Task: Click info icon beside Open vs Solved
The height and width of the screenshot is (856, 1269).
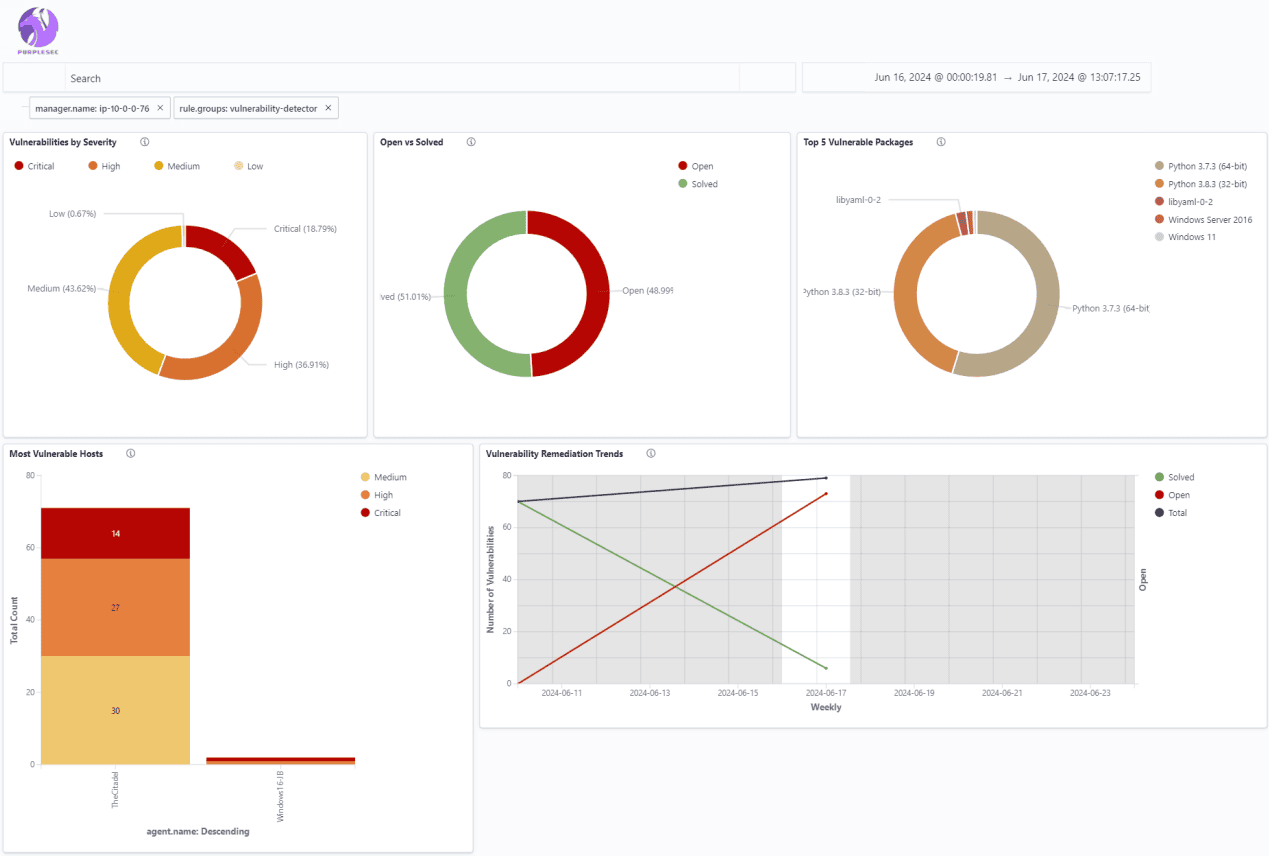Action: click(x=471, y=142)
